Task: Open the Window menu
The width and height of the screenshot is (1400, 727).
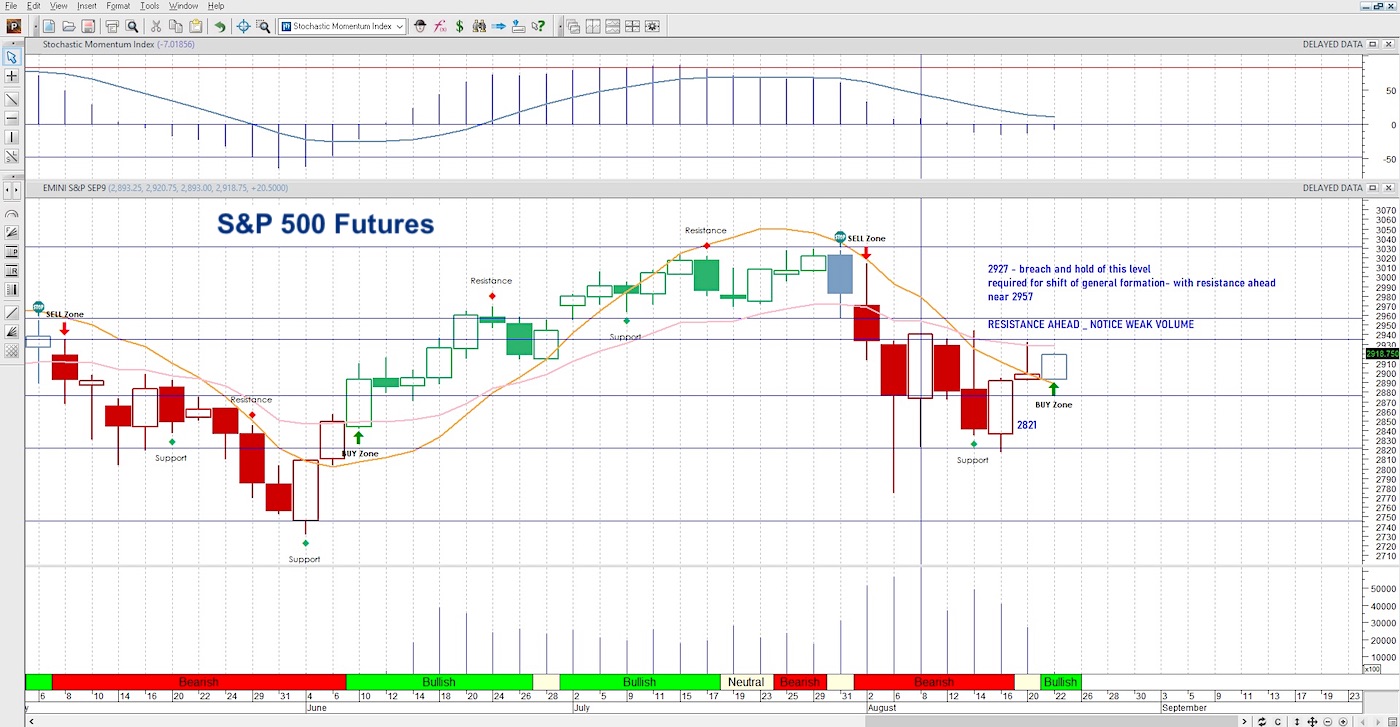Action: pyautogui.click(x=183, y=6)
